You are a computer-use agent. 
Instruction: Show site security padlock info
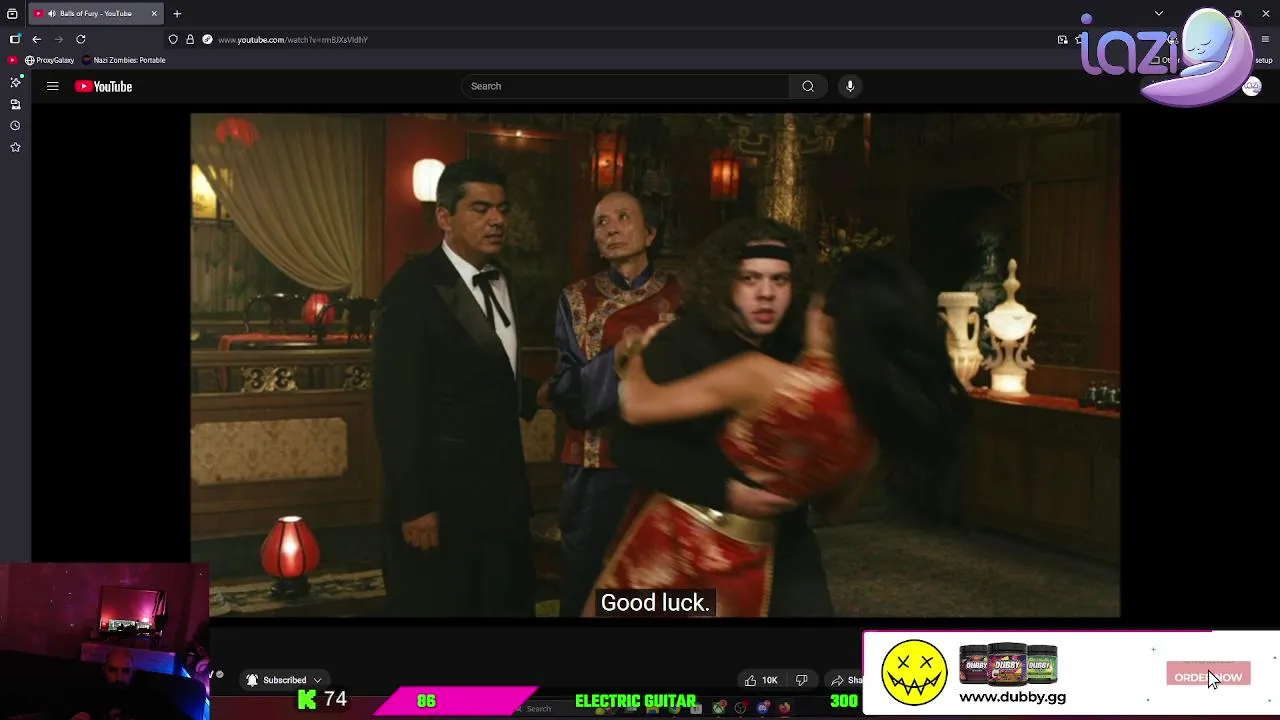(x=190, y=39)
